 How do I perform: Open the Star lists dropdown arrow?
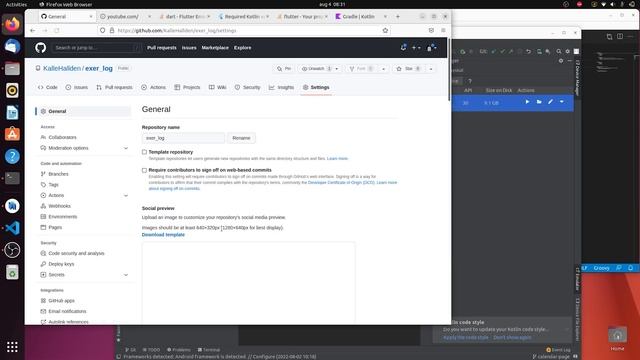pos(431,69)
